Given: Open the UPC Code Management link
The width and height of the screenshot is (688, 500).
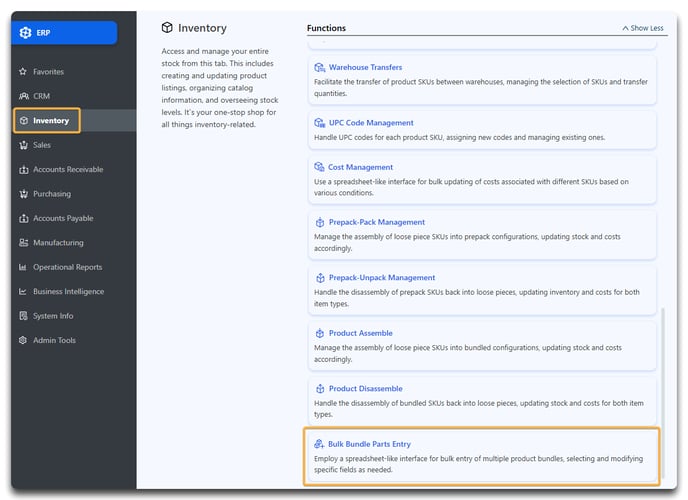Looking at the screenshot, I should (371, 123).
